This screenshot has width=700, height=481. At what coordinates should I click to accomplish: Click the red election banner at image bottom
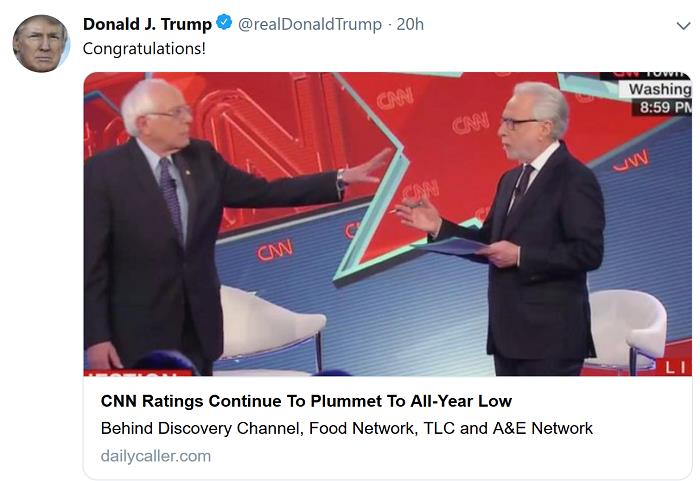click(136, 373)
